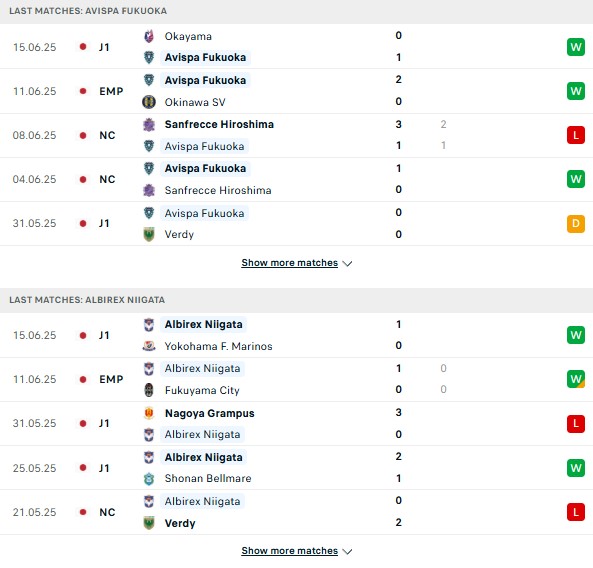
Task: Click the orange D draw badge
Action: 576,223
